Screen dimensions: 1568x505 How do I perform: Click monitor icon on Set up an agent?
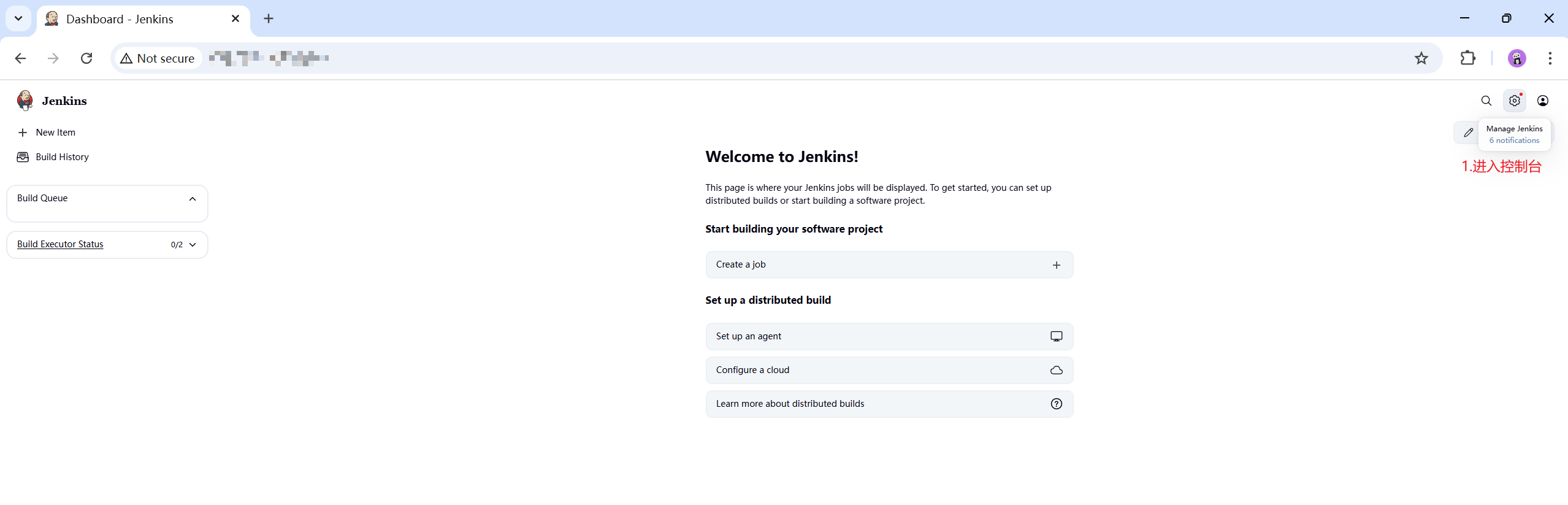[1056, 336]
